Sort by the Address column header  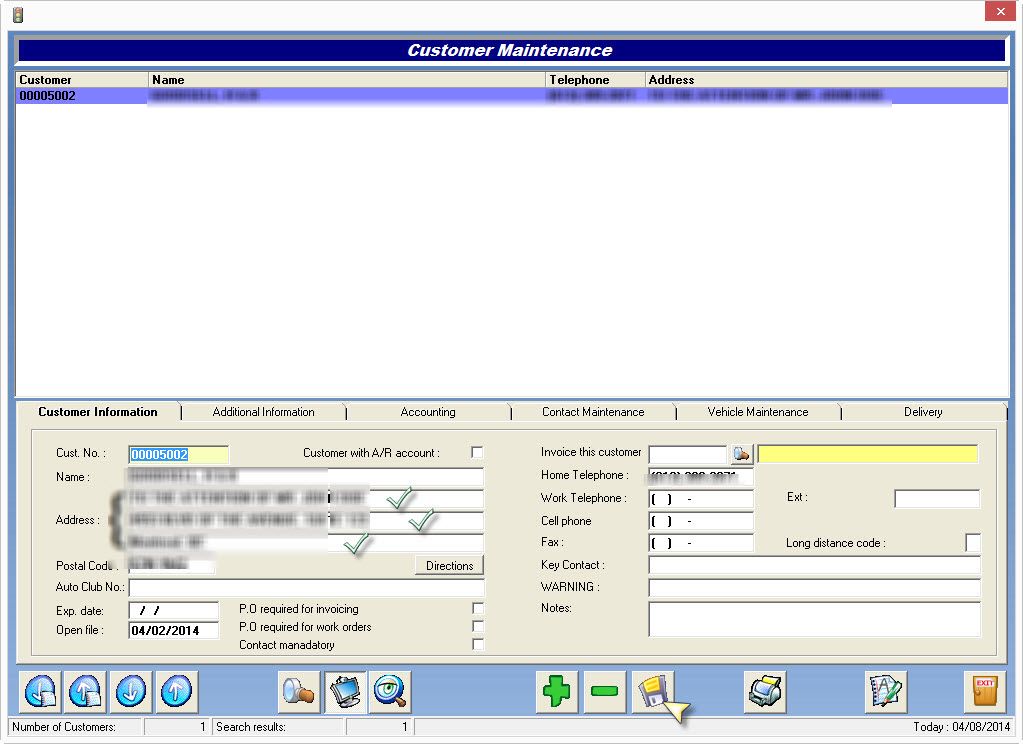(827, 80)
